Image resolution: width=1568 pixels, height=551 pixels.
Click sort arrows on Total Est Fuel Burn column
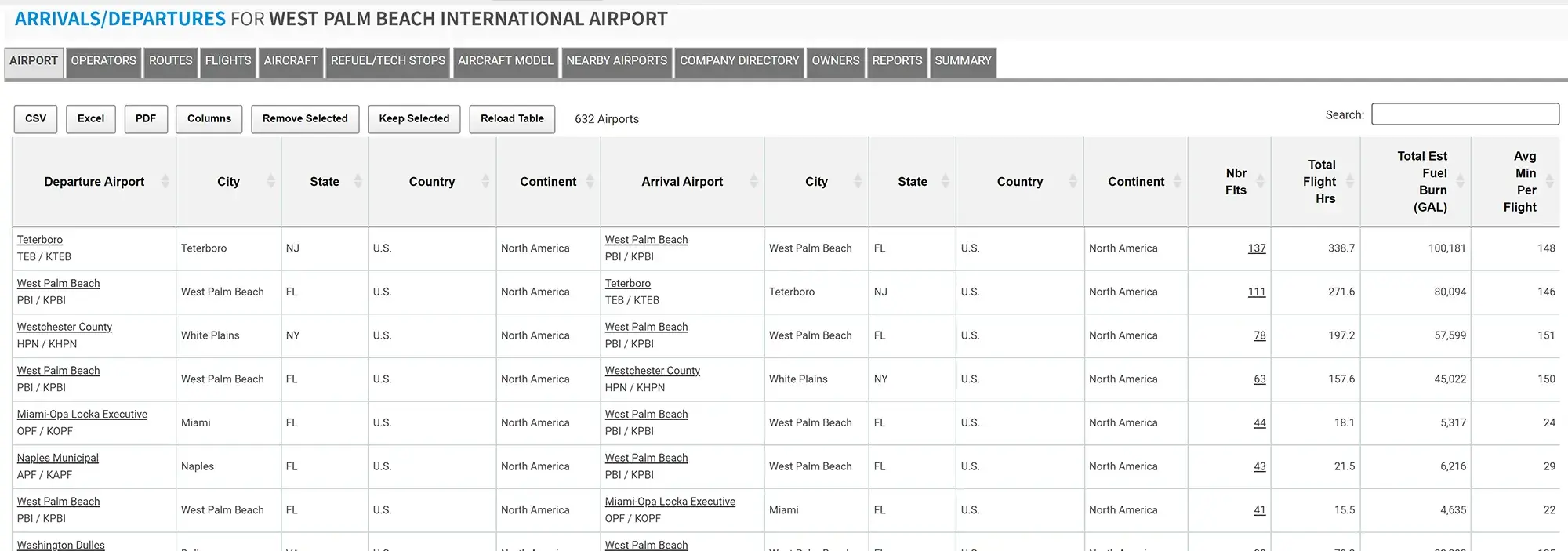(1461, 182)
